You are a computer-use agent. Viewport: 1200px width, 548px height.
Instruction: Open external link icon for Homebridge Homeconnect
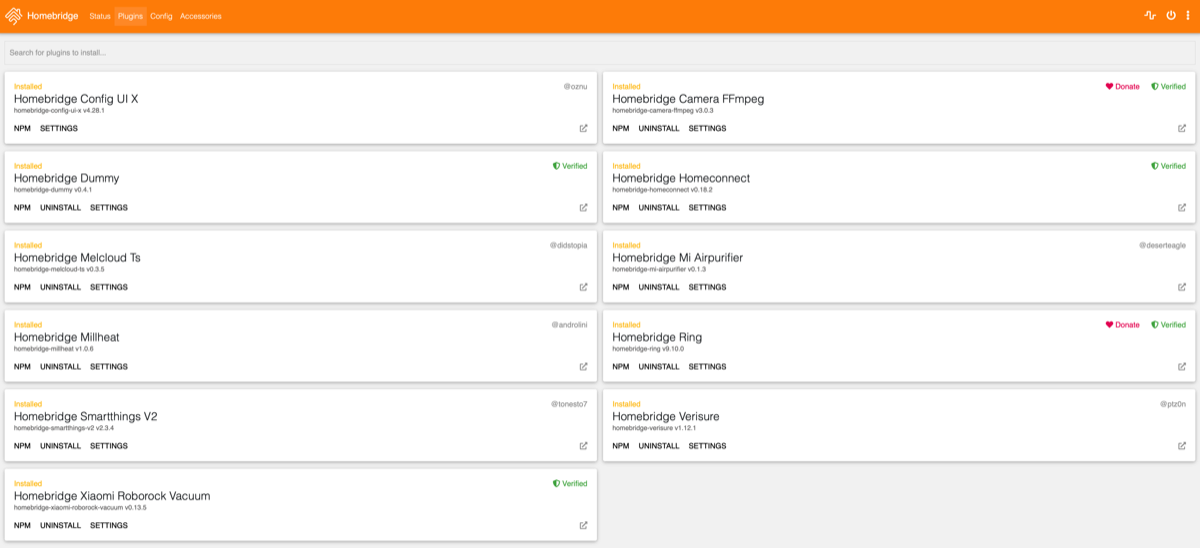[x=1182, y=208]
